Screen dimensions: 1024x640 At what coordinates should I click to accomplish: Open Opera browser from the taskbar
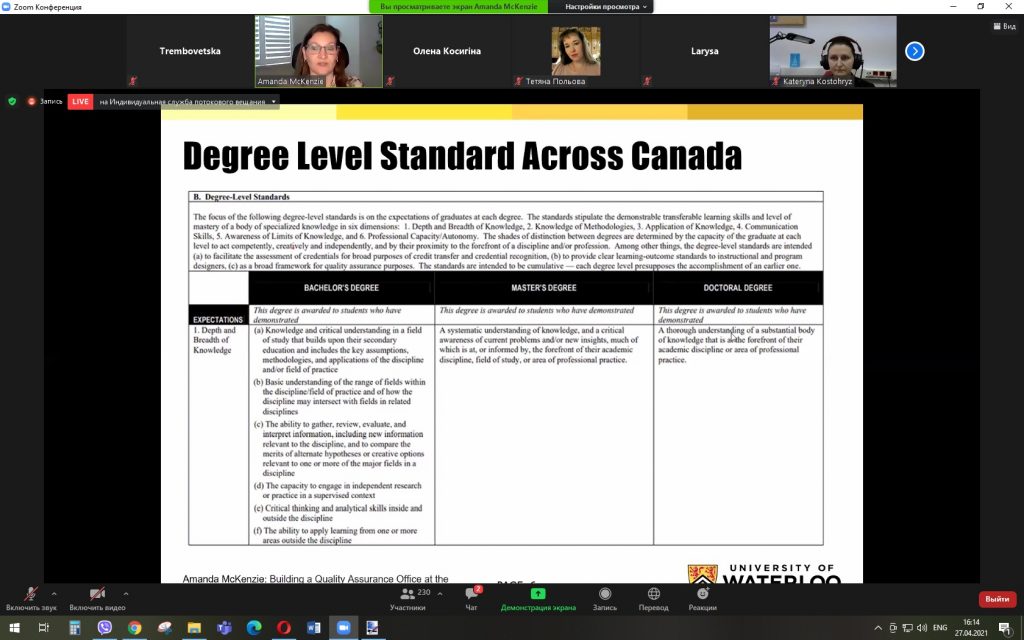tap(283, 628)
